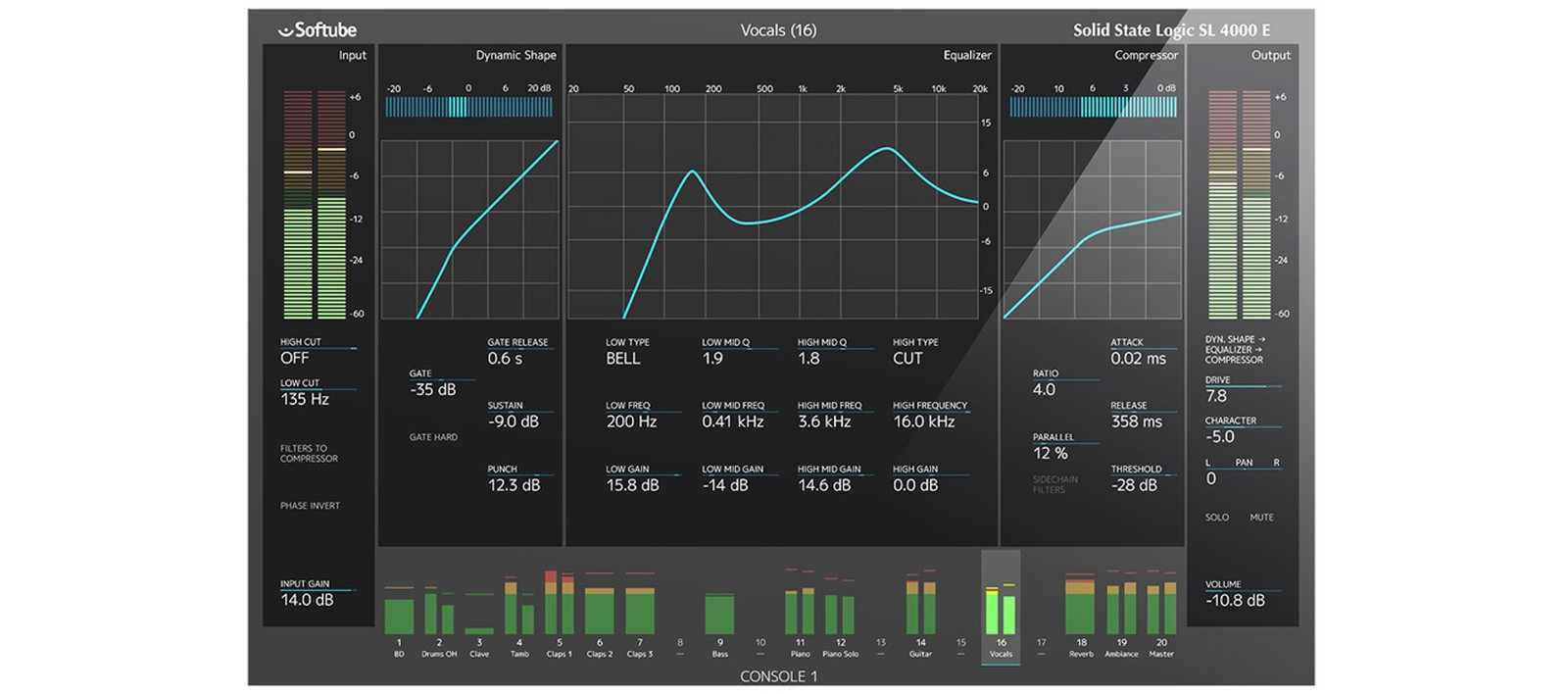1568x694 pixels.
Task: Toggle Low Type BELL setting
Action: pyautogui.click(x=623, y=359)
